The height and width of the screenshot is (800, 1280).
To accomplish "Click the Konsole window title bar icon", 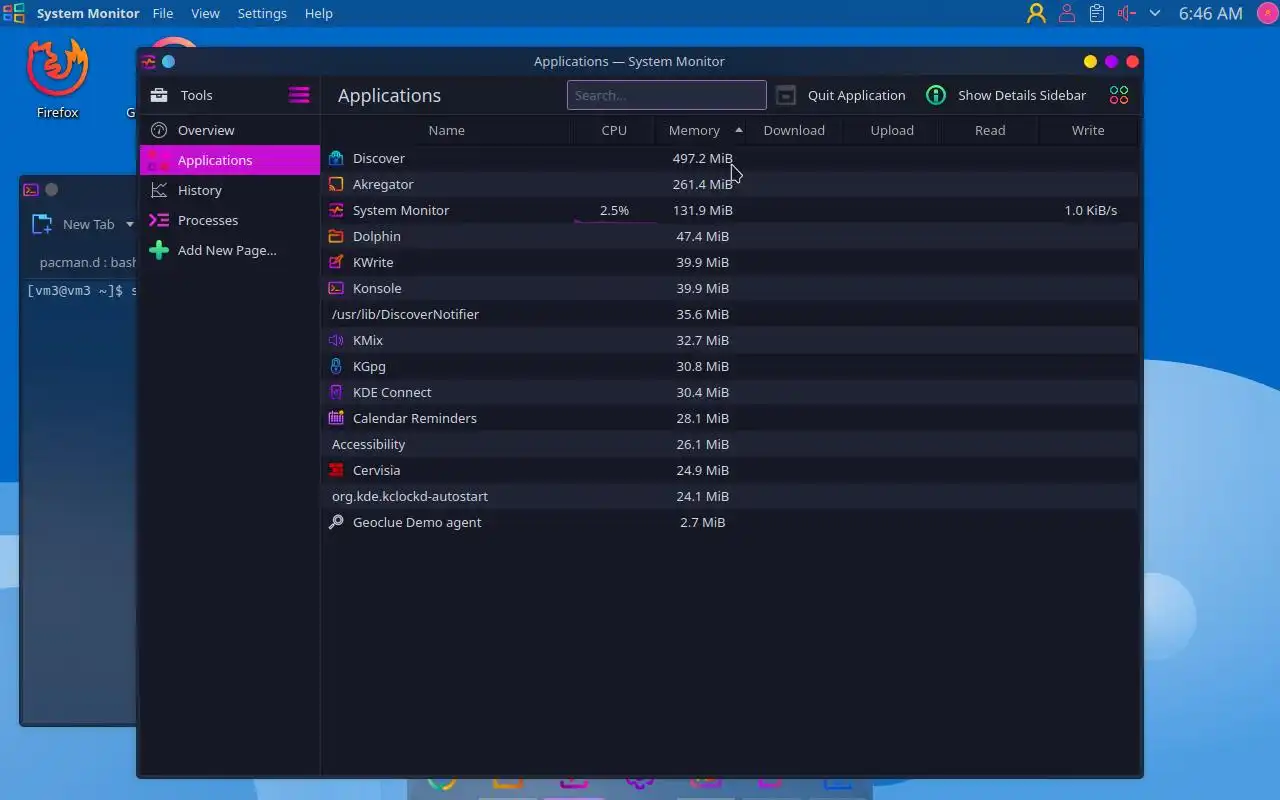I will [x=31, y=189].
